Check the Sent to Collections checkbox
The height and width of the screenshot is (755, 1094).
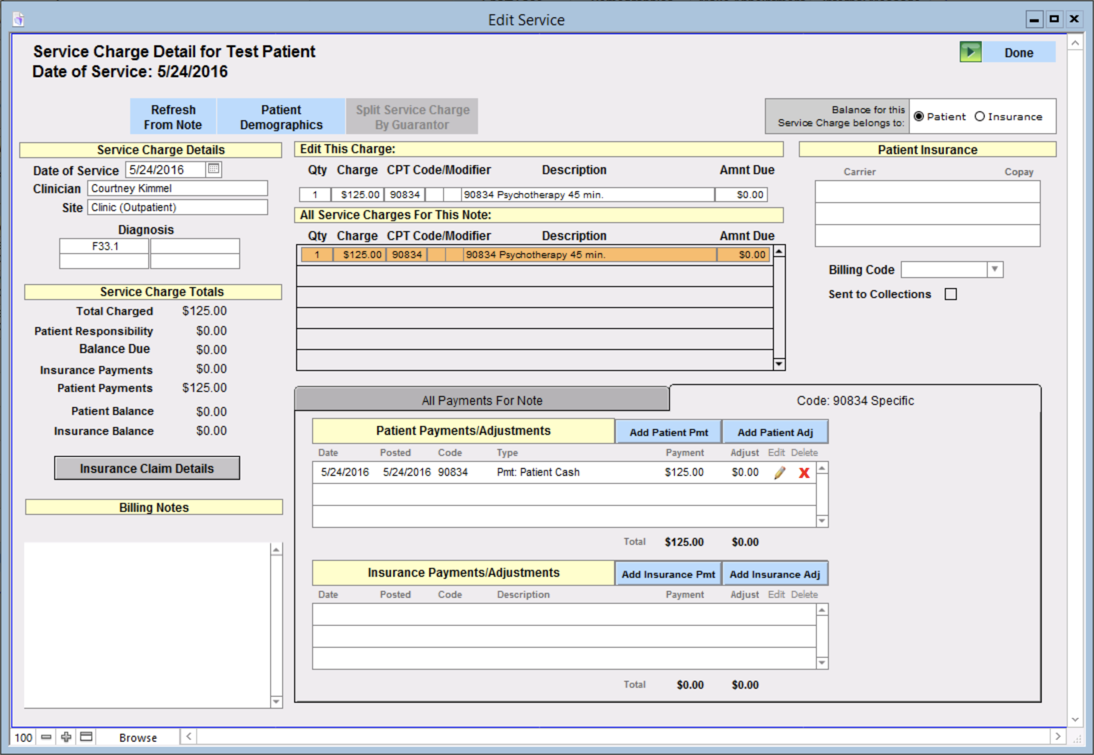click(951, 294)
